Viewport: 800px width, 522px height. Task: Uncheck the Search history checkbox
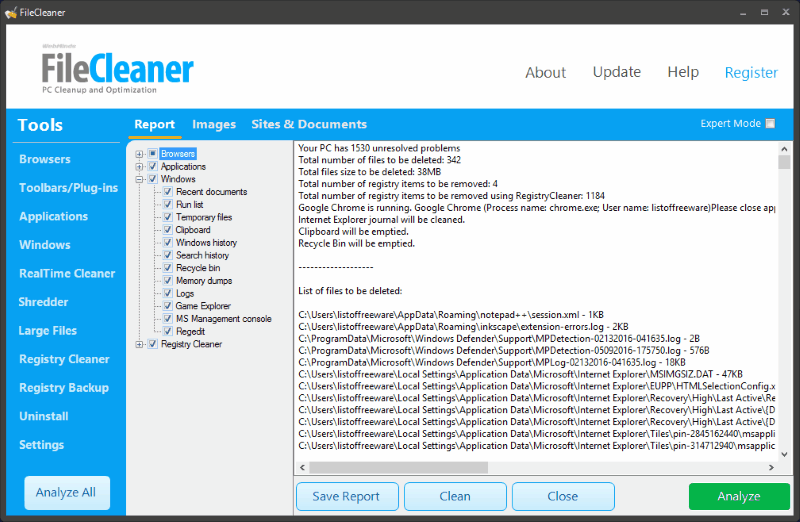(x=168, y=255)
